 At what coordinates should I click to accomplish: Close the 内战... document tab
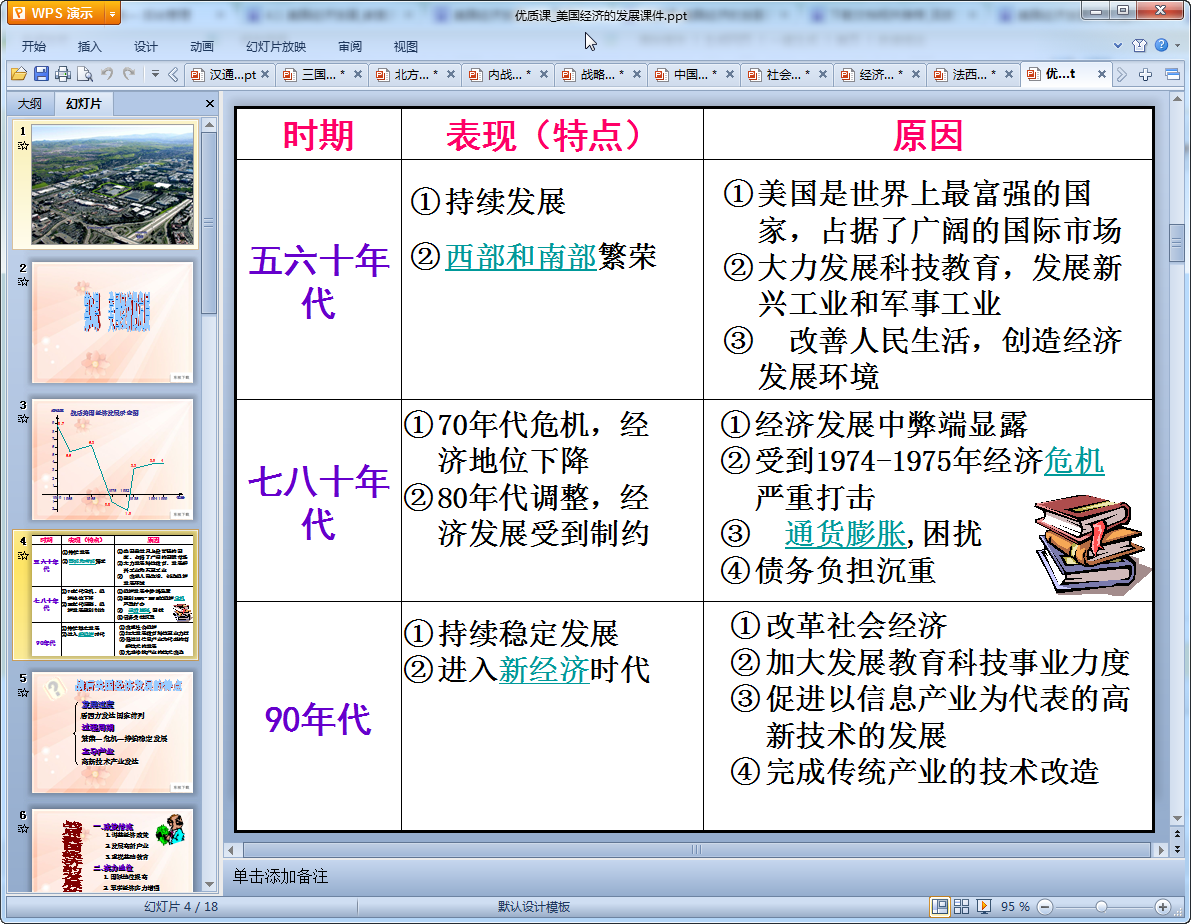point(544,74)
